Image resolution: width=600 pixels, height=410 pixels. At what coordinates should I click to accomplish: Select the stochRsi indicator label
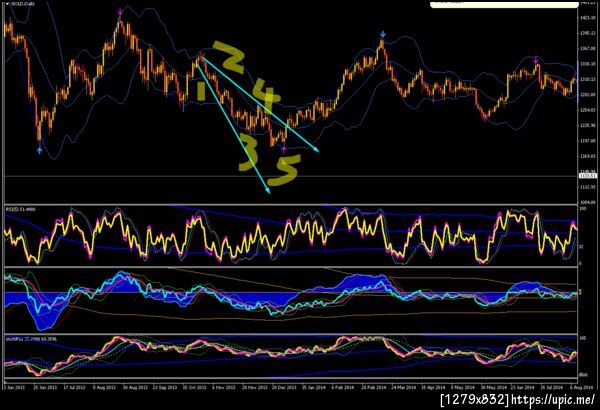[31, 339]
